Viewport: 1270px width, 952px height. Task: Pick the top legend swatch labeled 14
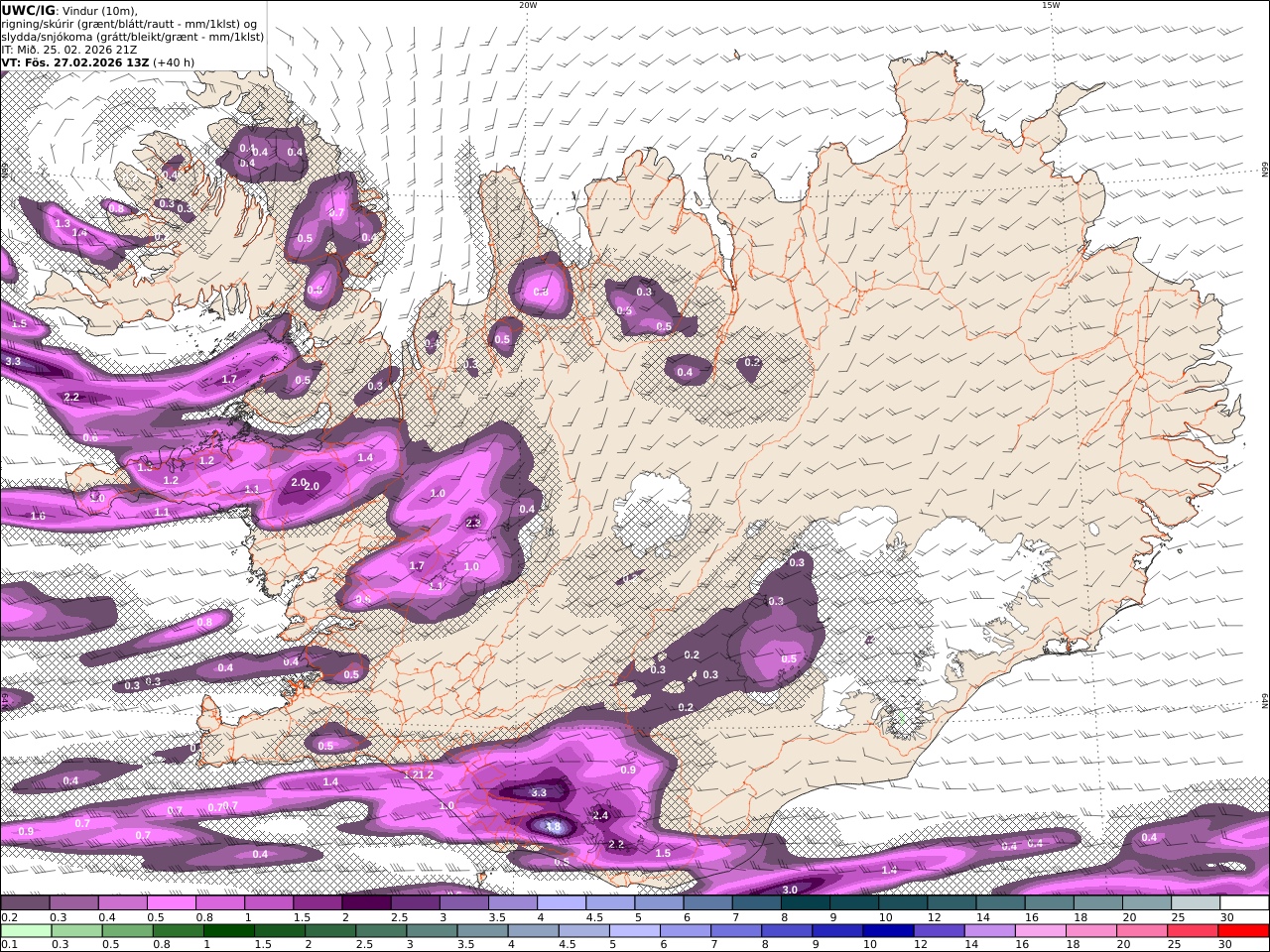(999, 902)
